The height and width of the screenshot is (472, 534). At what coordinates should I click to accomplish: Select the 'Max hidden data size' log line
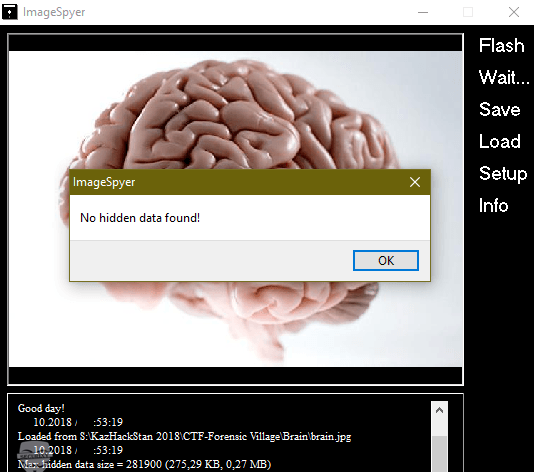(x=144, y=464)
